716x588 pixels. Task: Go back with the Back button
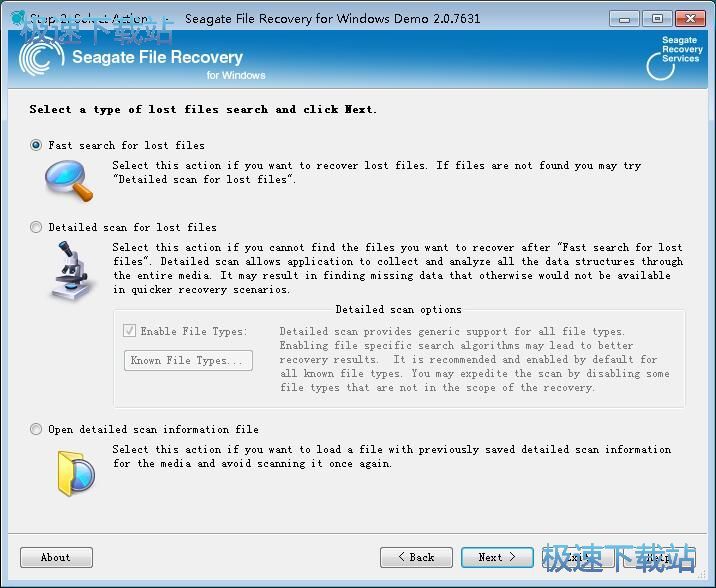coord(416,557)
